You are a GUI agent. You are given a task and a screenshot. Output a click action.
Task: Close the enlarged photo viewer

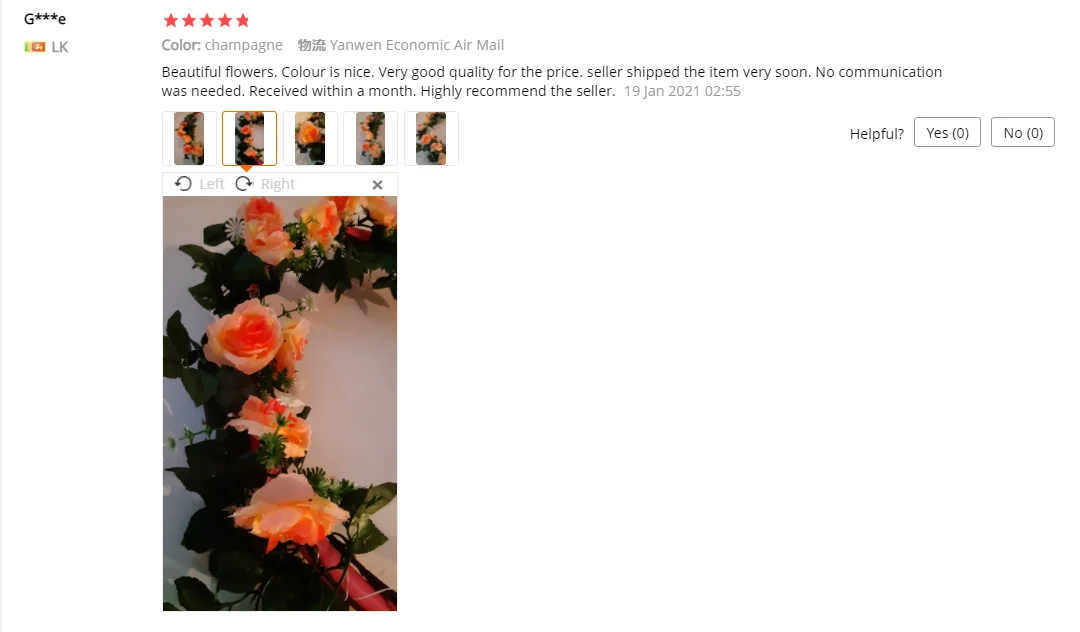377,185
